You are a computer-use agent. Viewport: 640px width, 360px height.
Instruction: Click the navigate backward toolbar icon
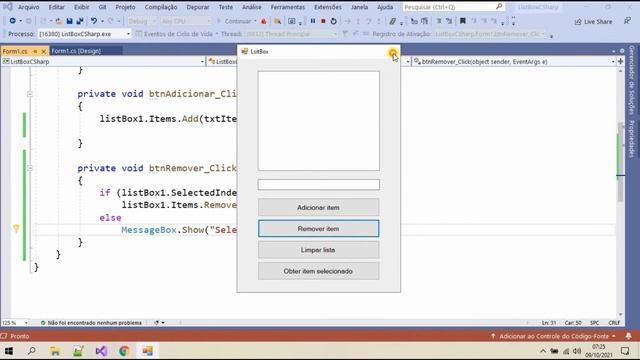[12, 21]
